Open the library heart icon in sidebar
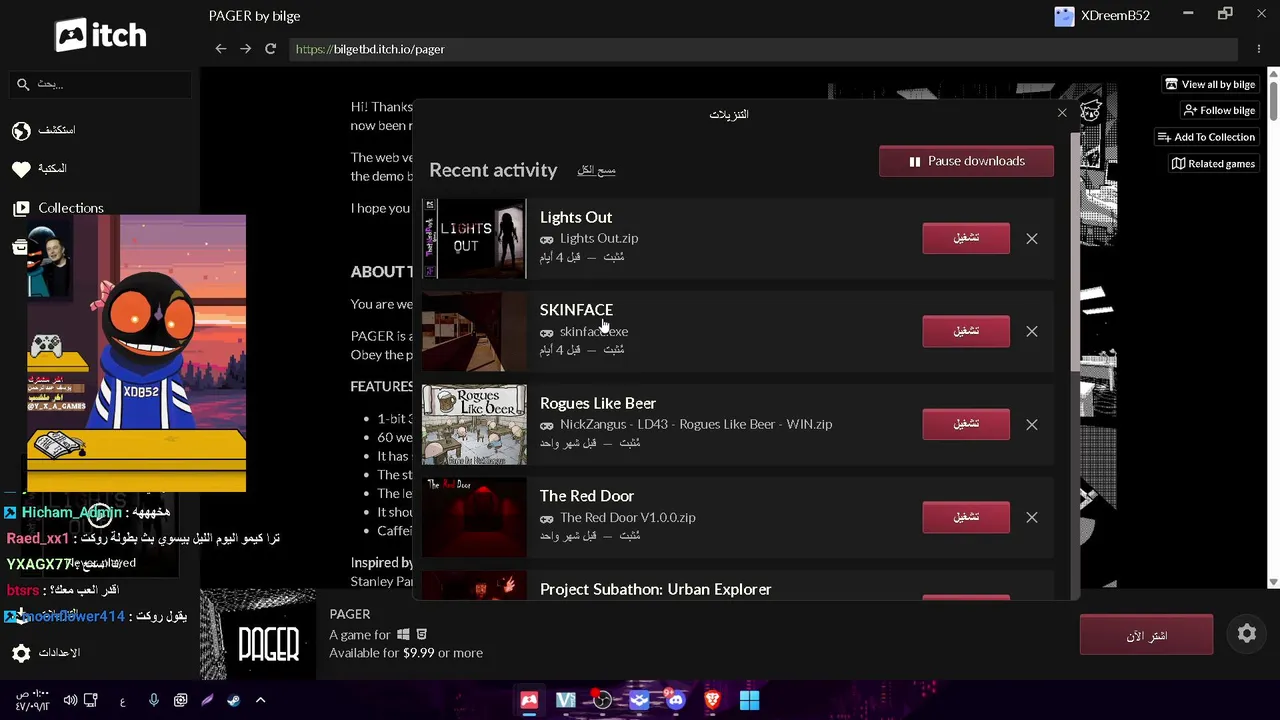 click(21, 169)
